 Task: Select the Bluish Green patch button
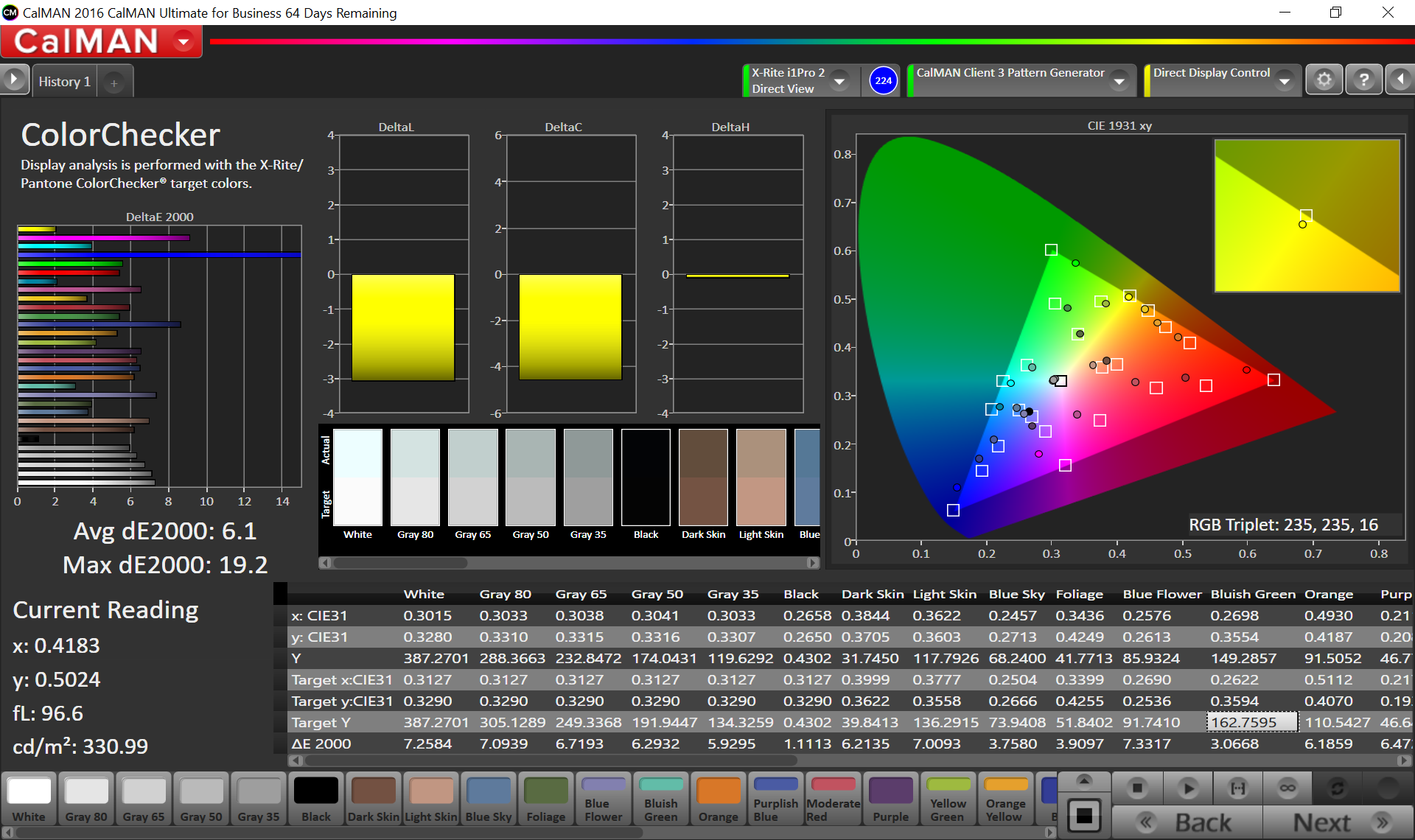tap(661, 799)
